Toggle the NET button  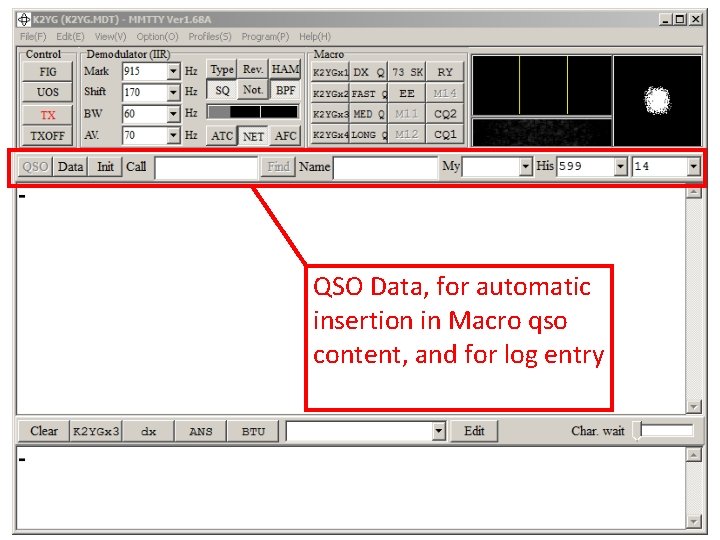[253, 136]
